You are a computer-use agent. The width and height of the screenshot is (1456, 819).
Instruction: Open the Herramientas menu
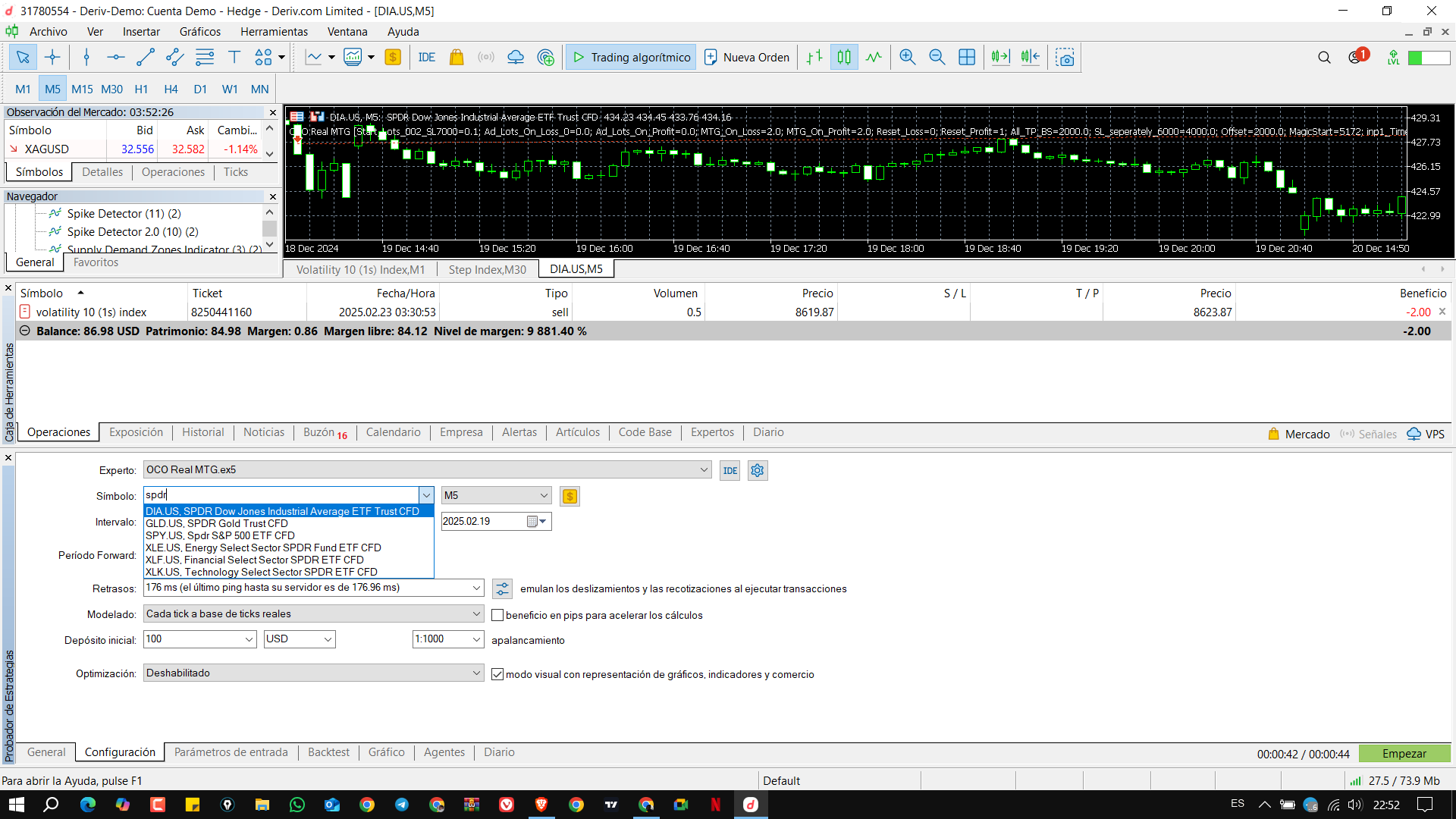point(274,32)
